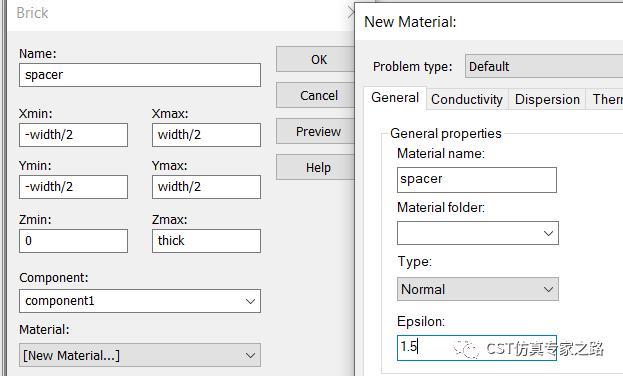
Task: Expand the Material folder dropdown
Action: [478, 233]
